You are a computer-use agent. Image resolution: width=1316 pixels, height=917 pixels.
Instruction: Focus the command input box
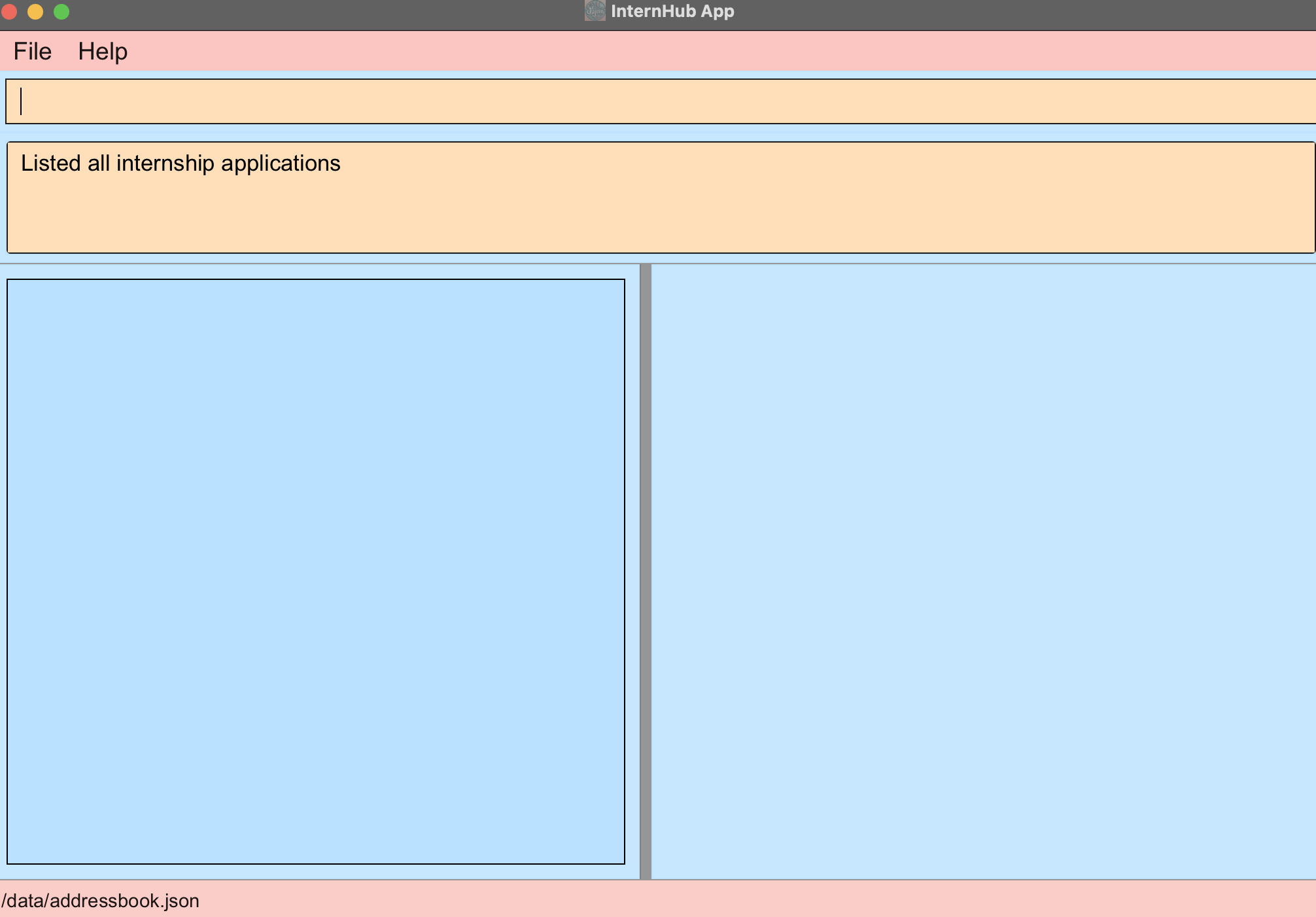[x=654, y=101]
